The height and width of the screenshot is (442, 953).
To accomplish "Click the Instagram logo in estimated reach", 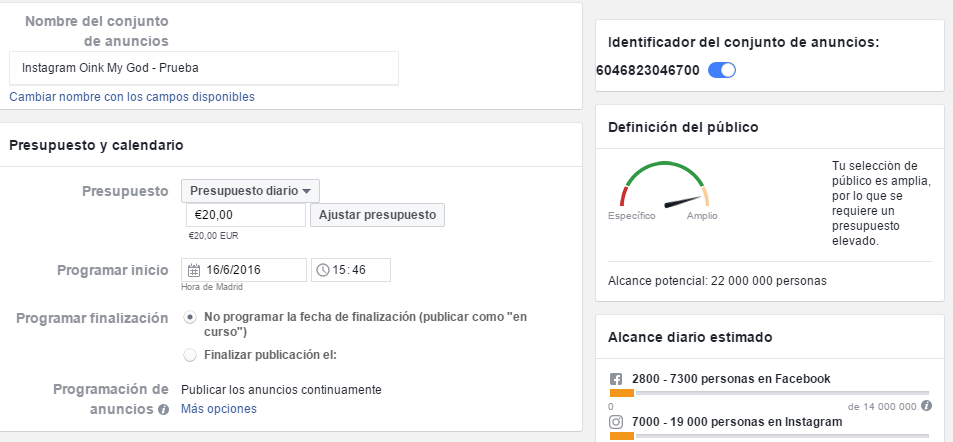I will point(616,422).
